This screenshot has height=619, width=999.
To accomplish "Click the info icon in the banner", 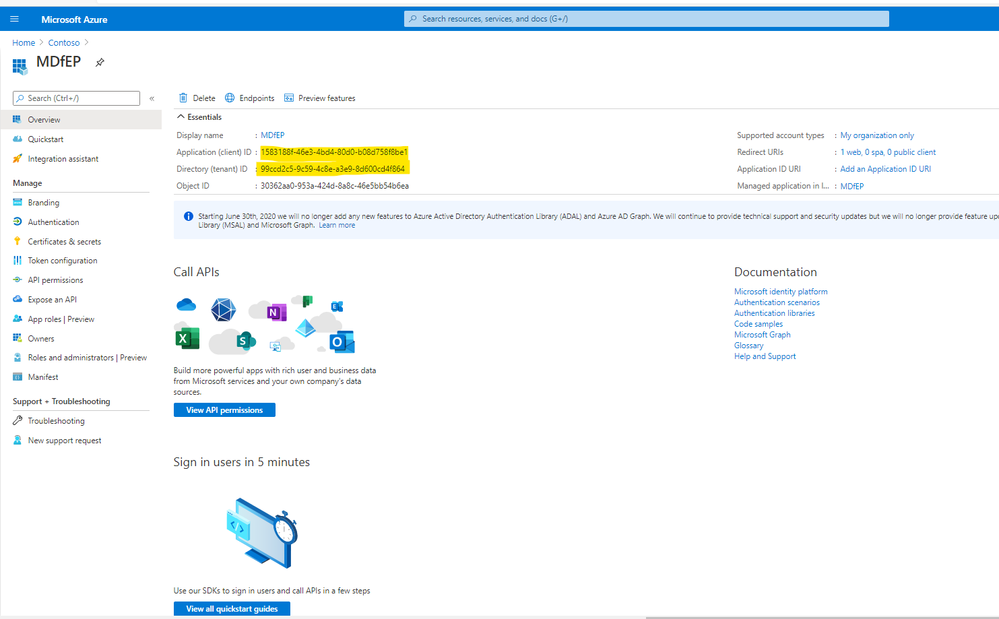I will click(x=189, y=217).
